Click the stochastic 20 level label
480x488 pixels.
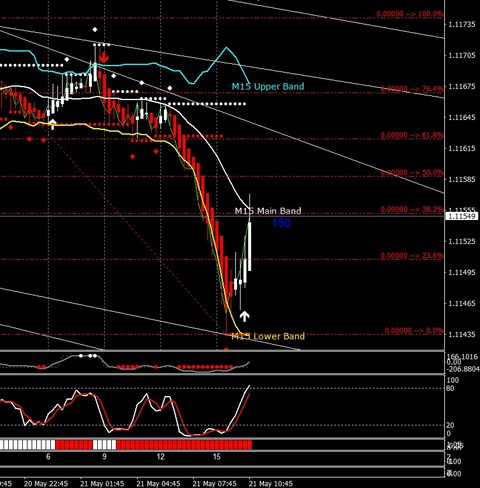450,425
